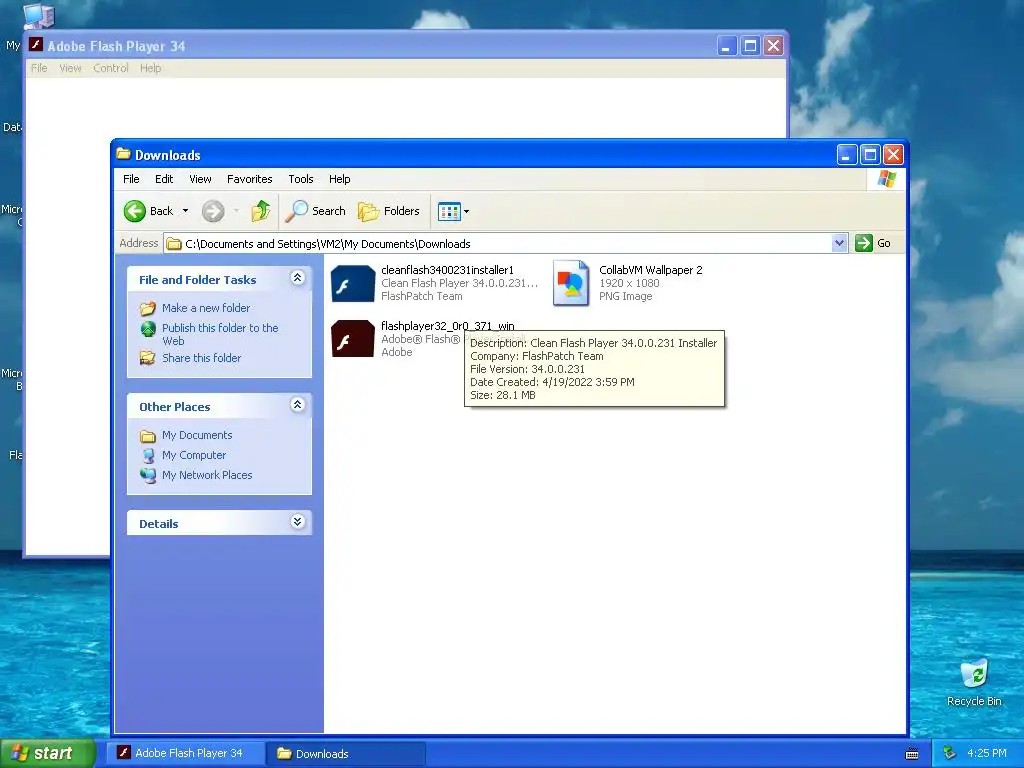Screen dimensions: 1024x768
Task: Open the Forward history dropdown arrow
Action: (x=236, y=211)
